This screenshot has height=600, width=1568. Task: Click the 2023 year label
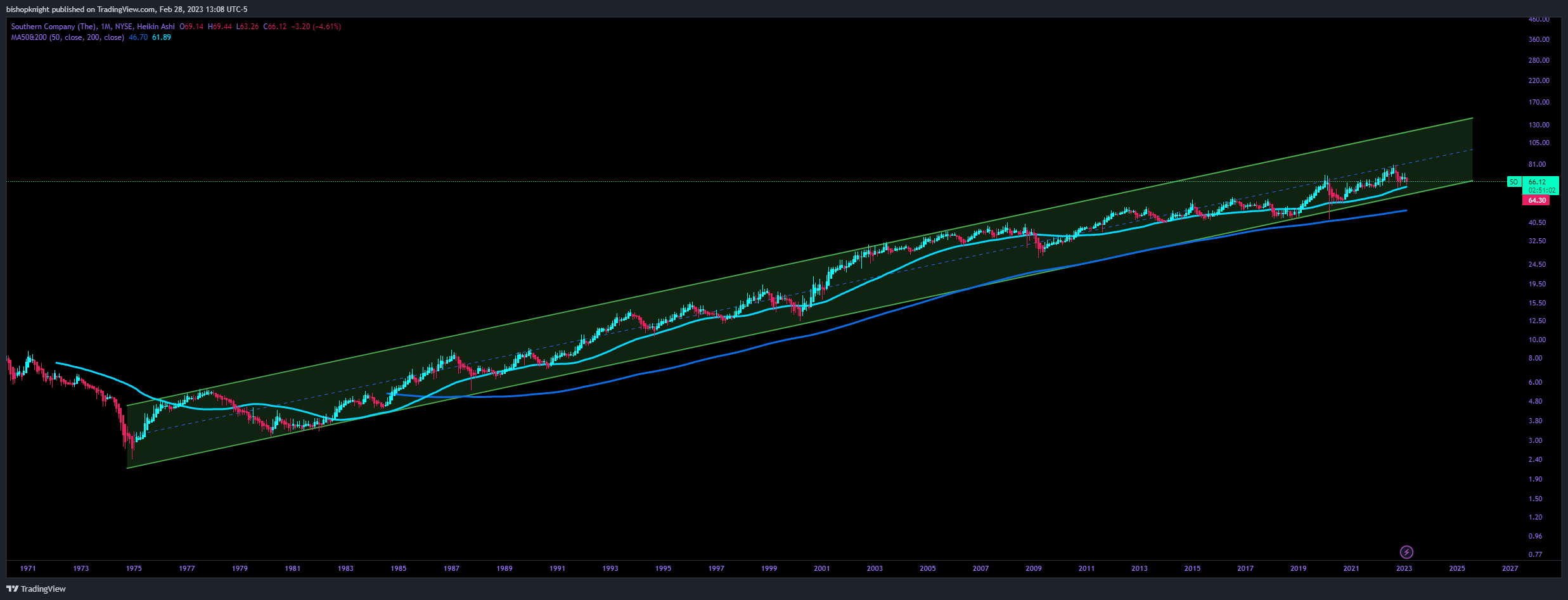click(x=1404, y=568)
